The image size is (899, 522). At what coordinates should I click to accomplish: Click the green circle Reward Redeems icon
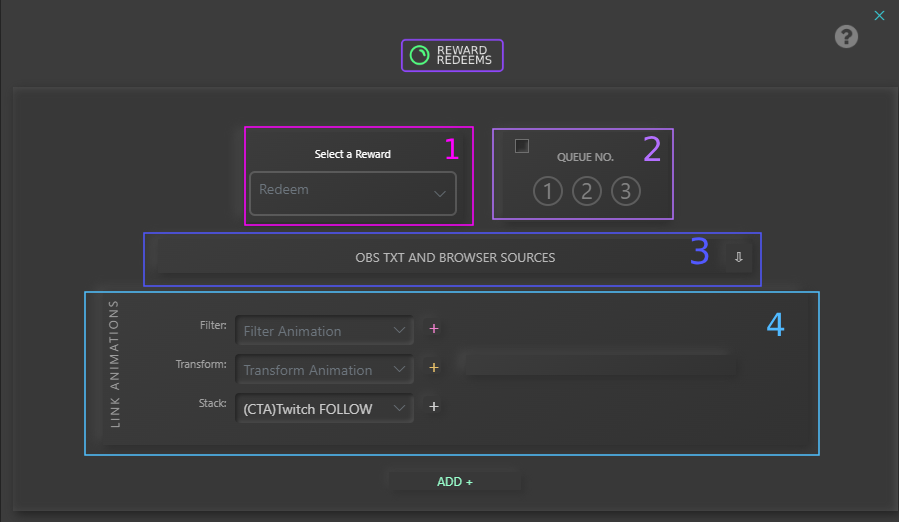420,56
